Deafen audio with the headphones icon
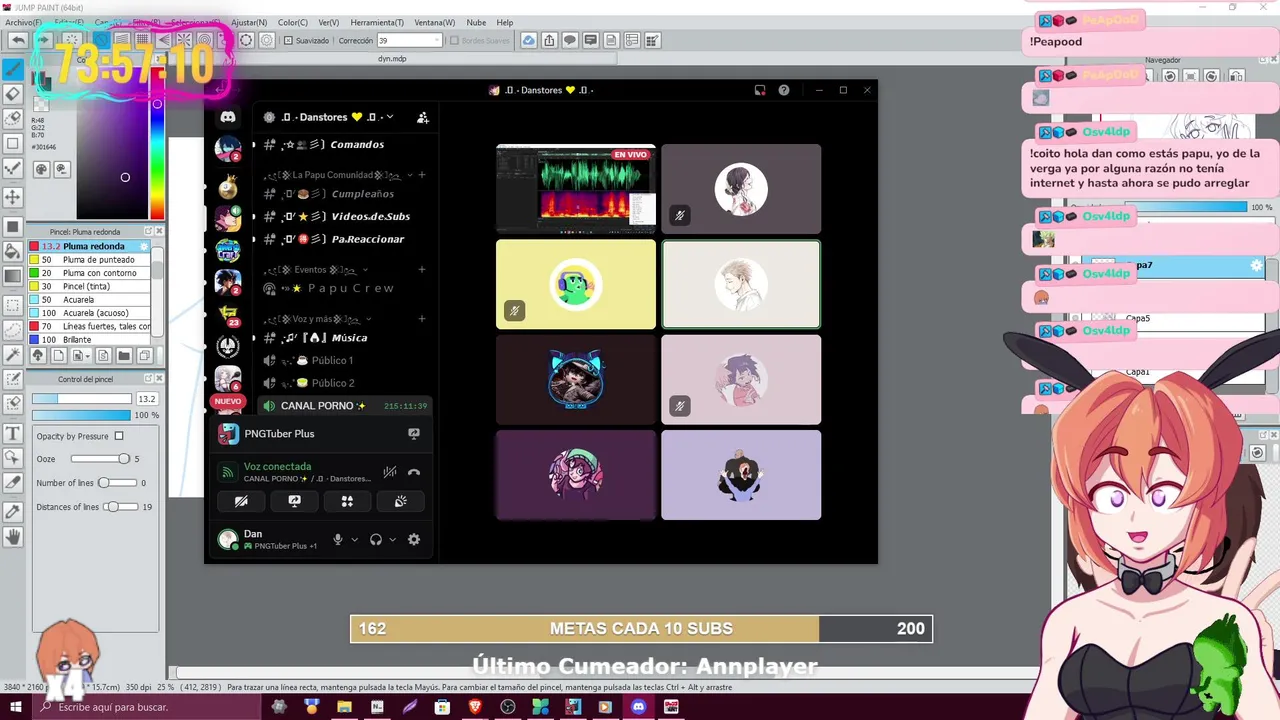The image size is (1280, 720). tap(376, 539)
